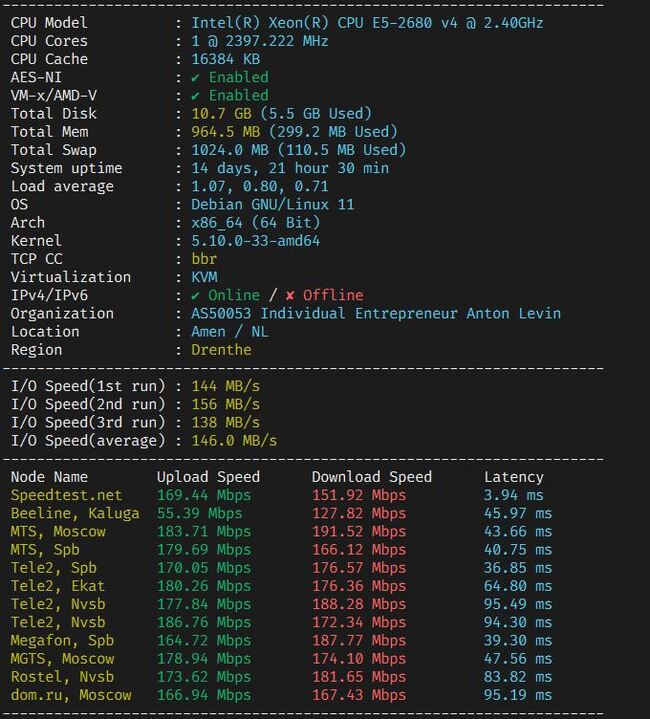
Task: Select the bbr TCP CC value
Action: click(x=204, y=259)
